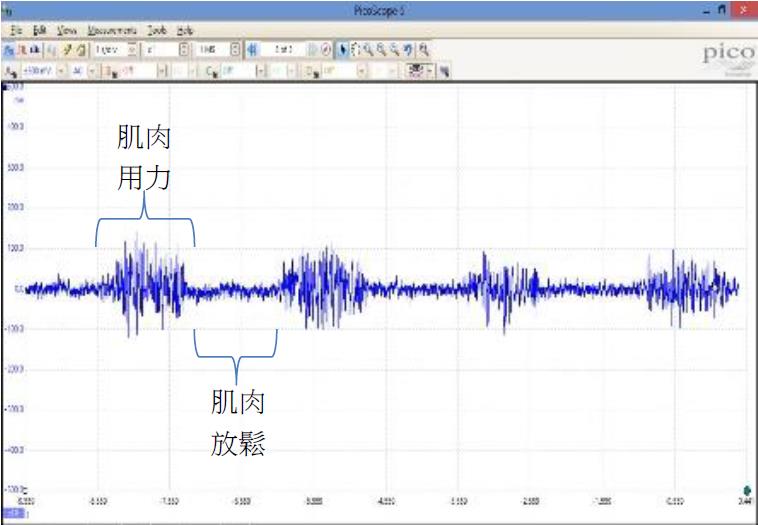Open the Tools menu
758x525 pixels.
point(157,30)
